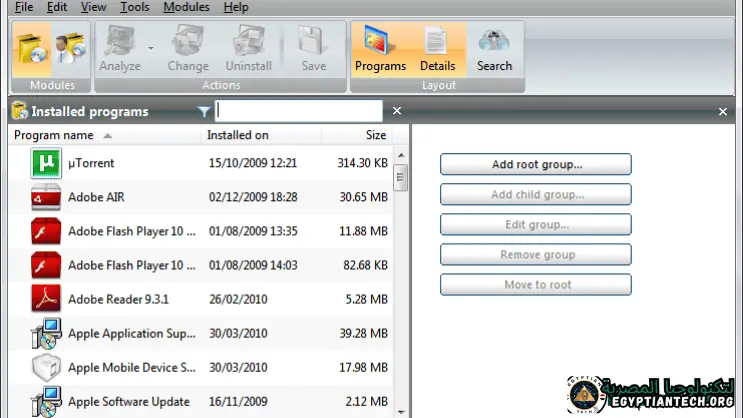Select the Apple Application Support icon
The image size is (743, 418).
tap(46, 334)
